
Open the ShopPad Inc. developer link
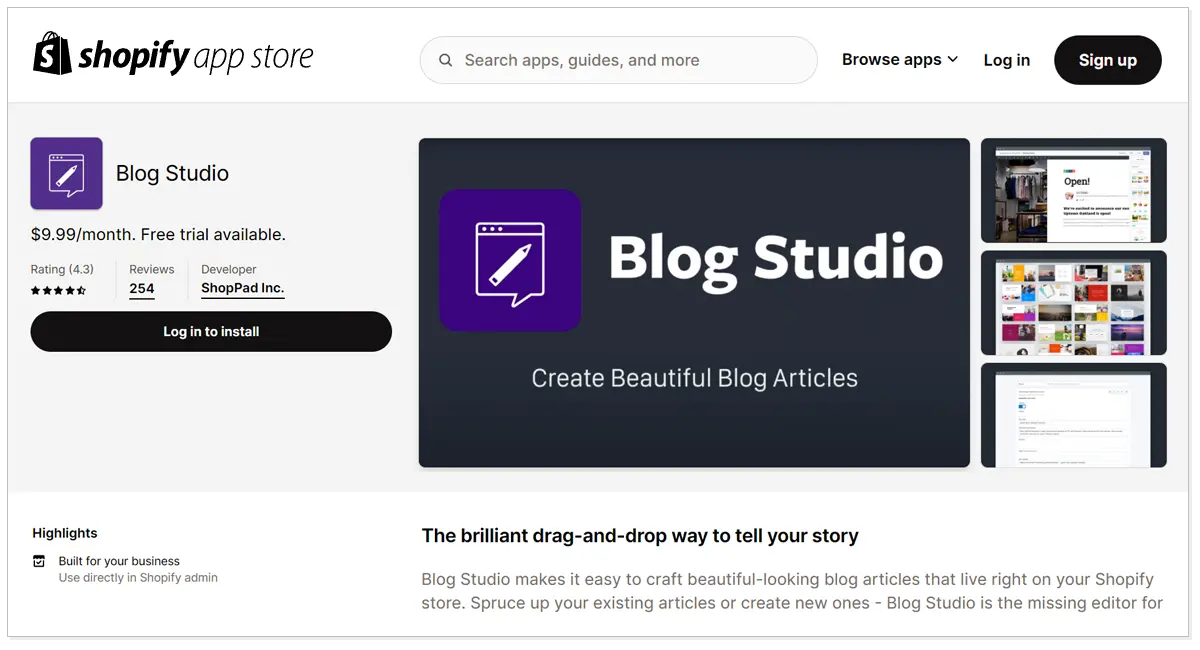click(242, 288)
